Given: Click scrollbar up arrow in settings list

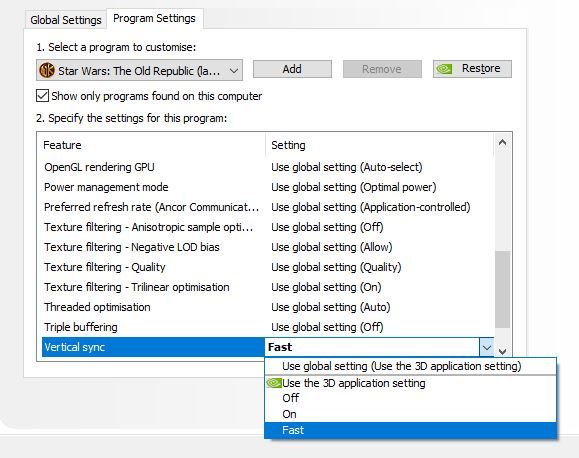Looking at the screenshot, I should coord(502,142).
